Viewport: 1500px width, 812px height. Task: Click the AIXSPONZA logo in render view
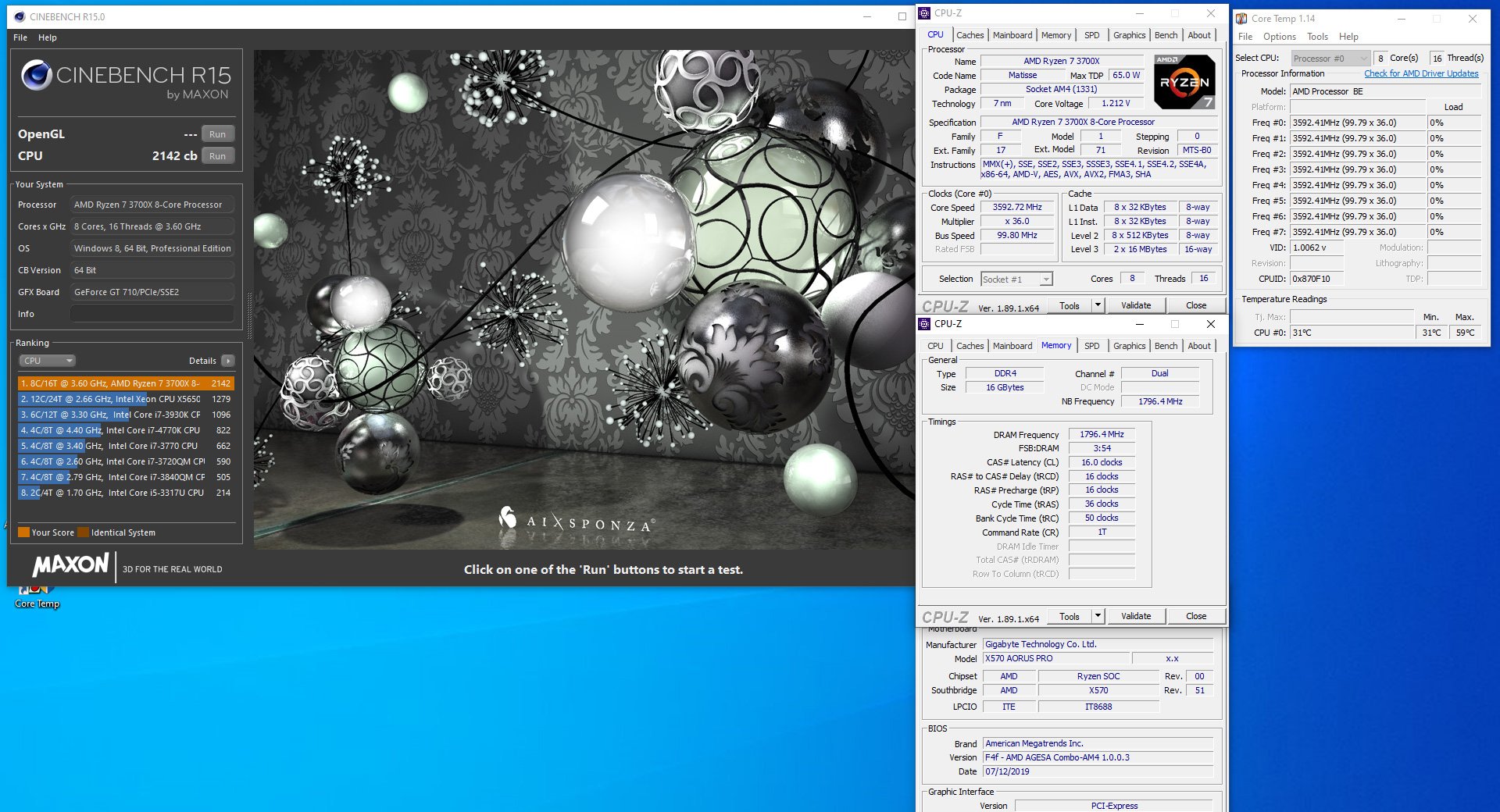[x=576, y=521]
